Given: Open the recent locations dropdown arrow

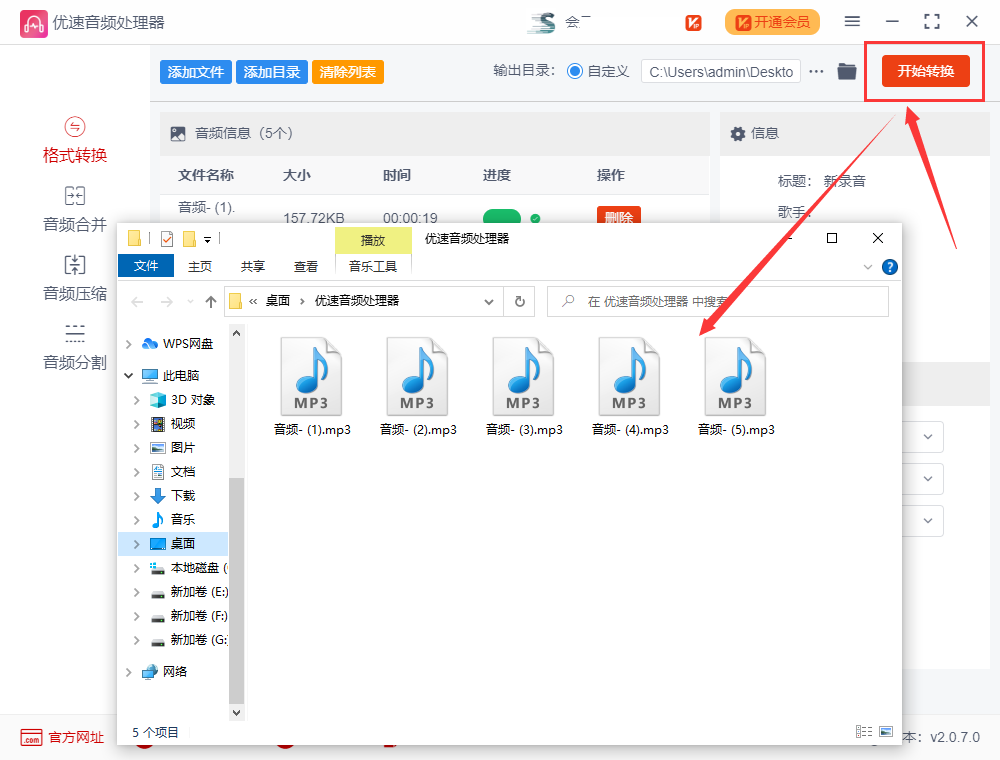Looking at the screenshot, I should point(190,302).
